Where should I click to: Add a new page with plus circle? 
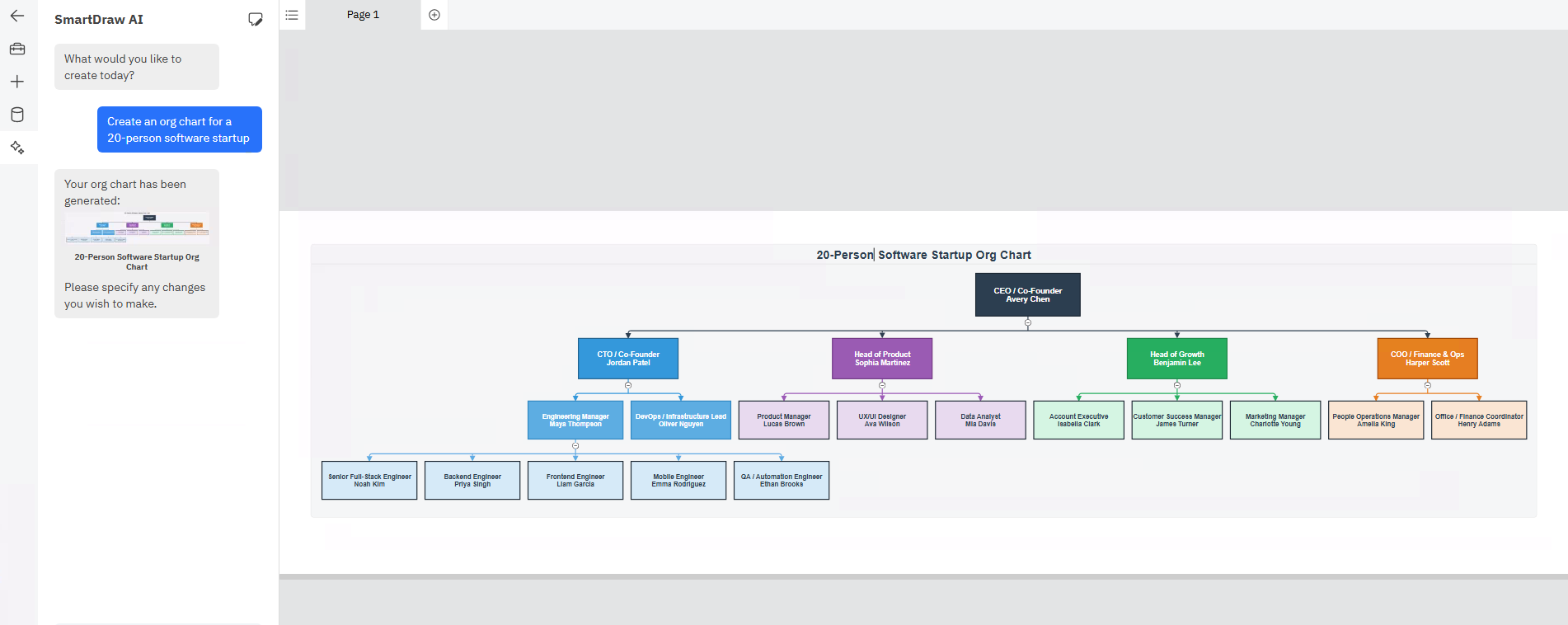pos(434,15)
